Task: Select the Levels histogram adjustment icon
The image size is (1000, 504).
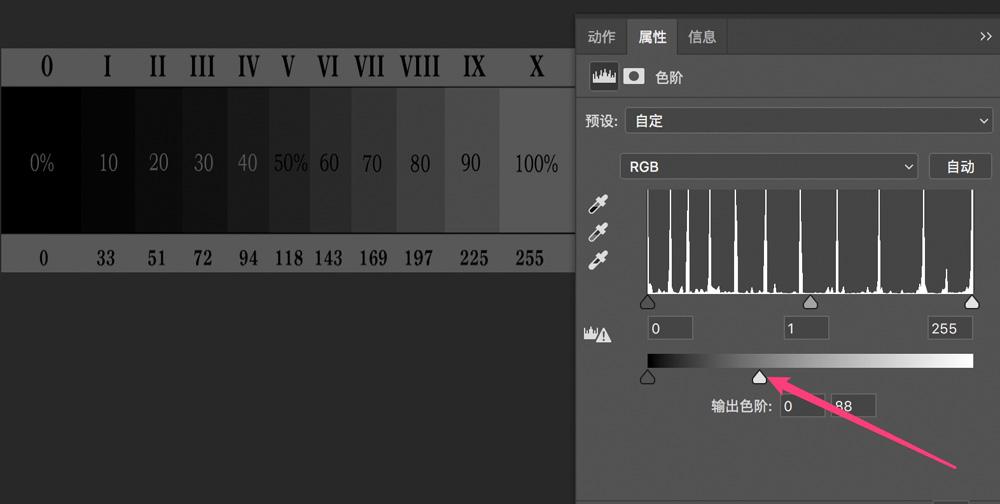Action: [x=604, y=77]
